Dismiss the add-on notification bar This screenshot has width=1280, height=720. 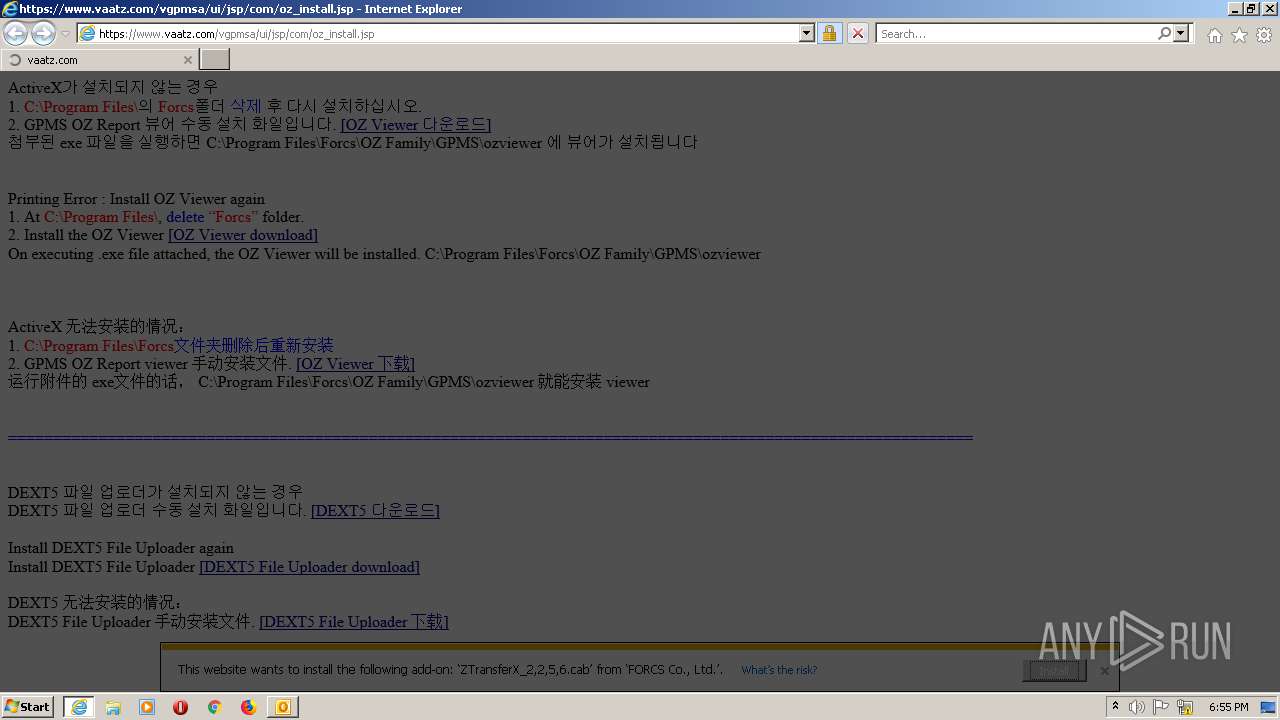point(1104,671)
